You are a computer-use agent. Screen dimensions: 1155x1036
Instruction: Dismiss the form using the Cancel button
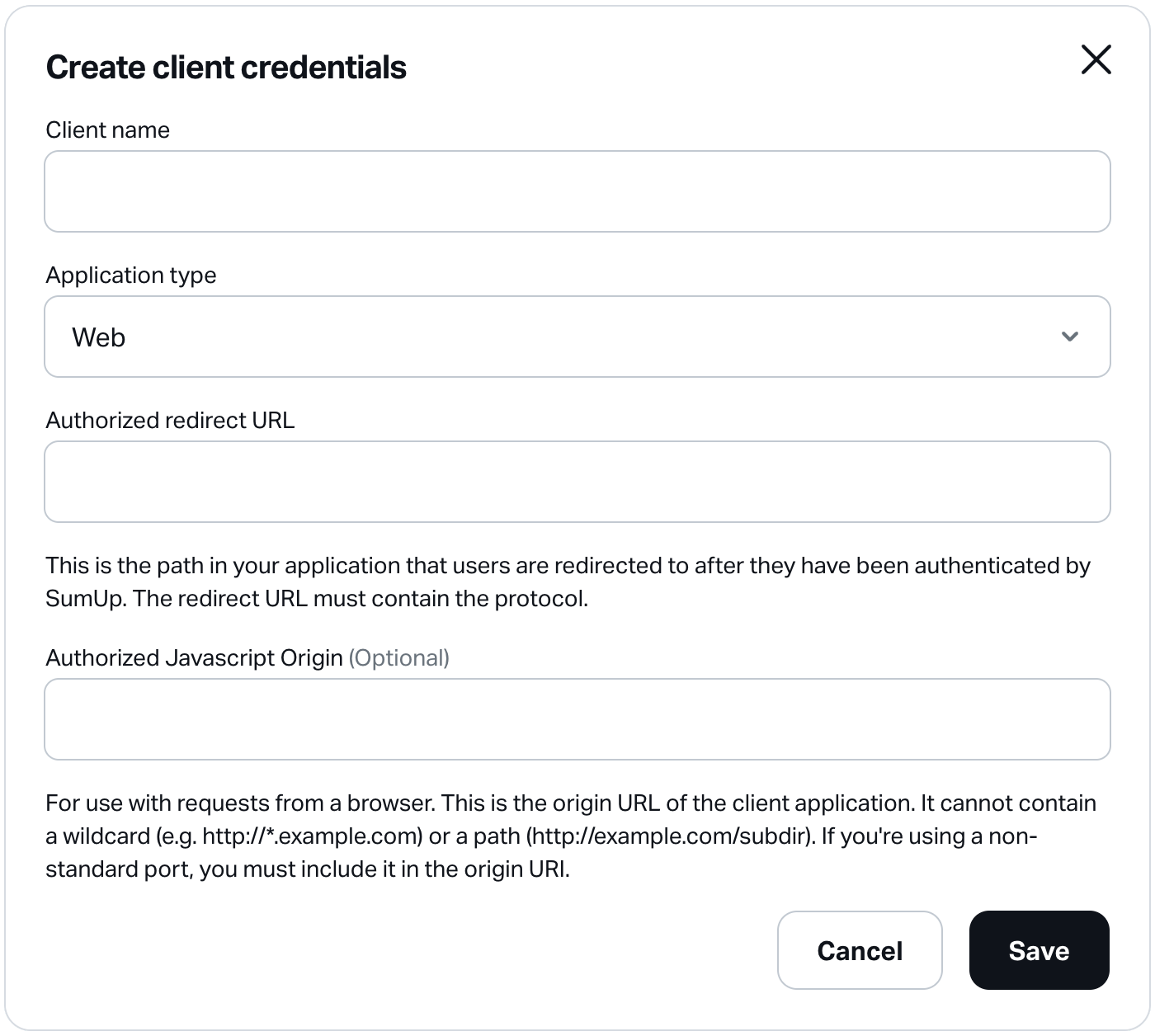point(859,950)
